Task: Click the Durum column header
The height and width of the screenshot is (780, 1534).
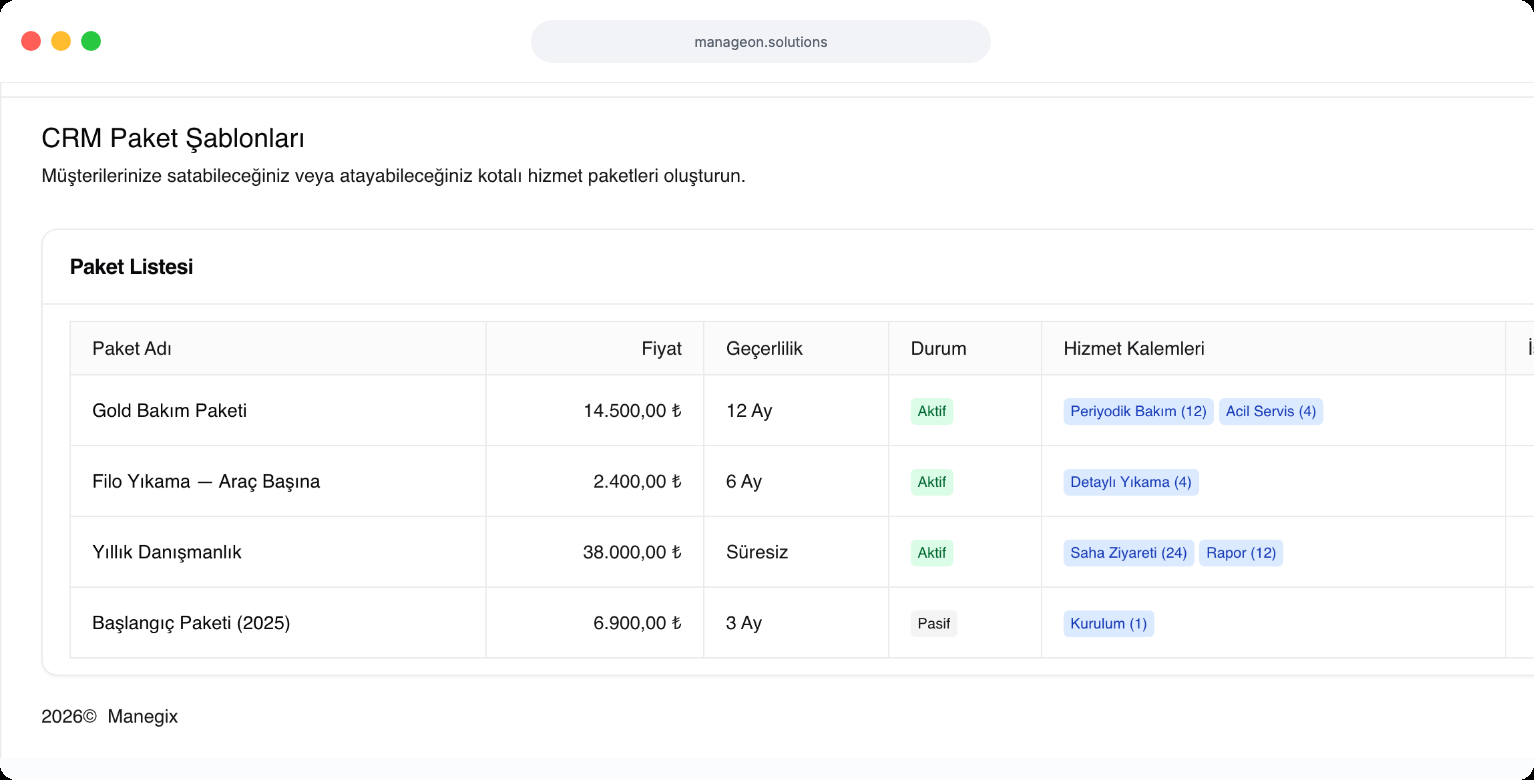Action: 965,349
